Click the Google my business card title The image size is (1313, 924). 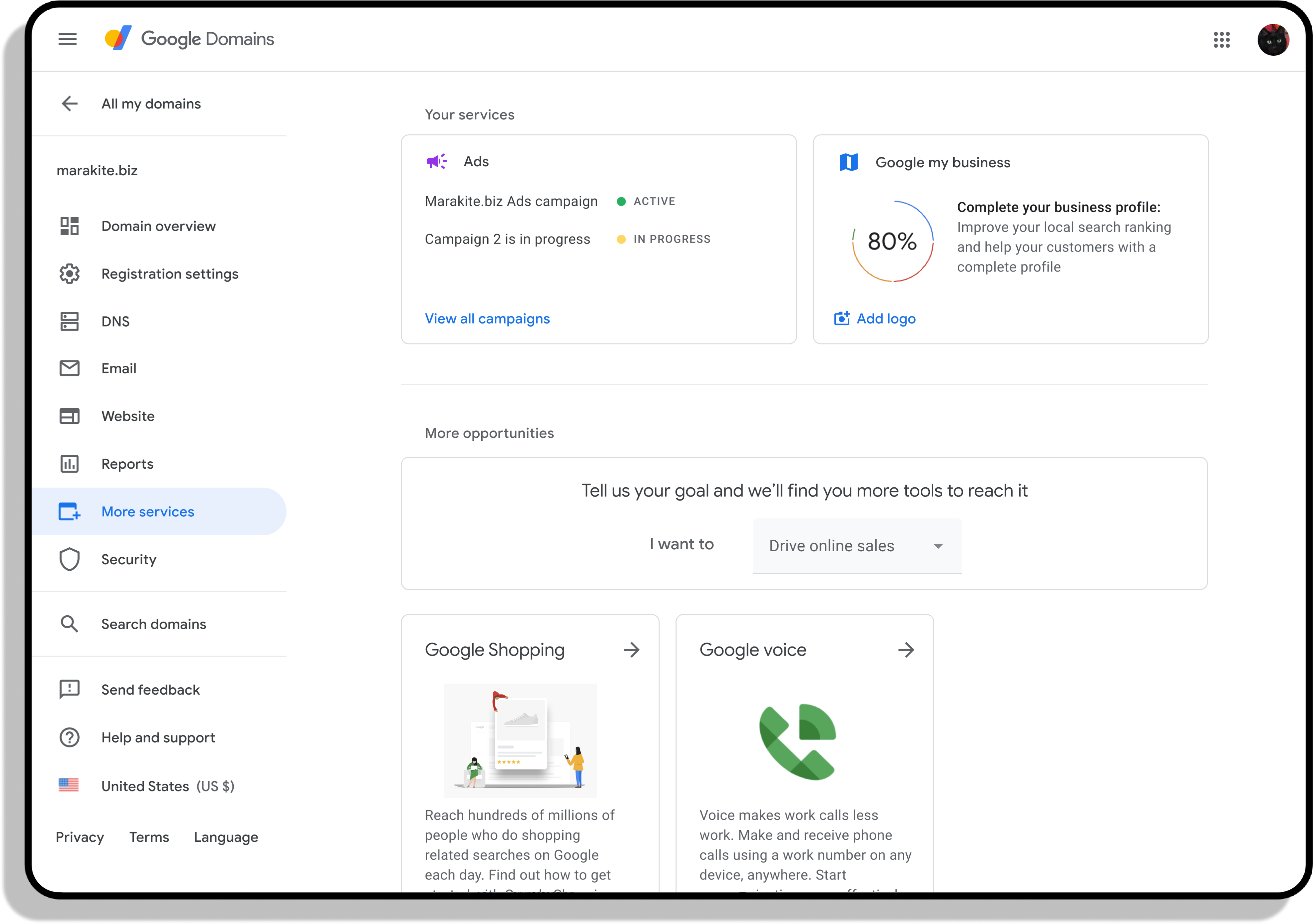943,162
